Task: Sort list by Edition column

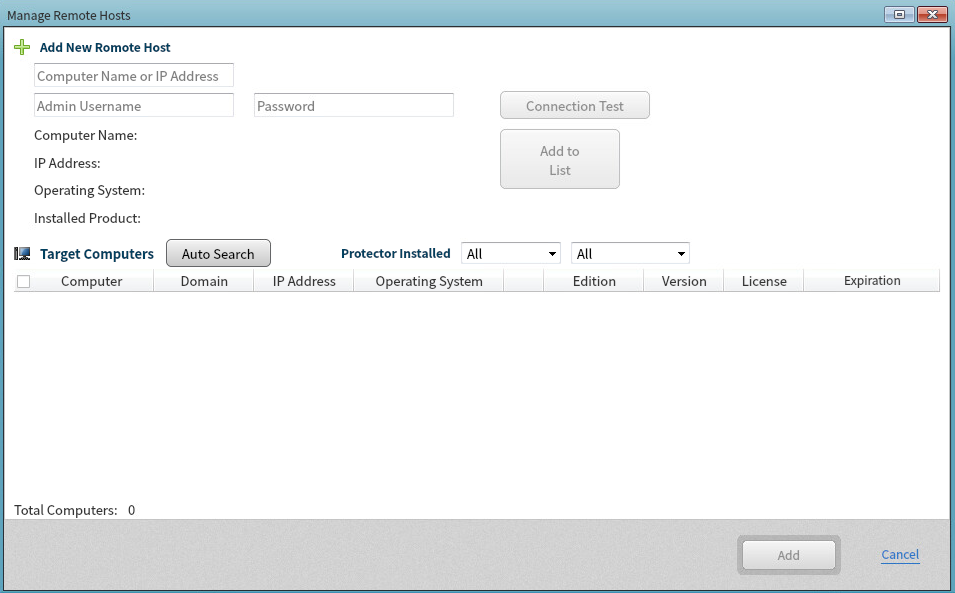Action: pos(594,282)
